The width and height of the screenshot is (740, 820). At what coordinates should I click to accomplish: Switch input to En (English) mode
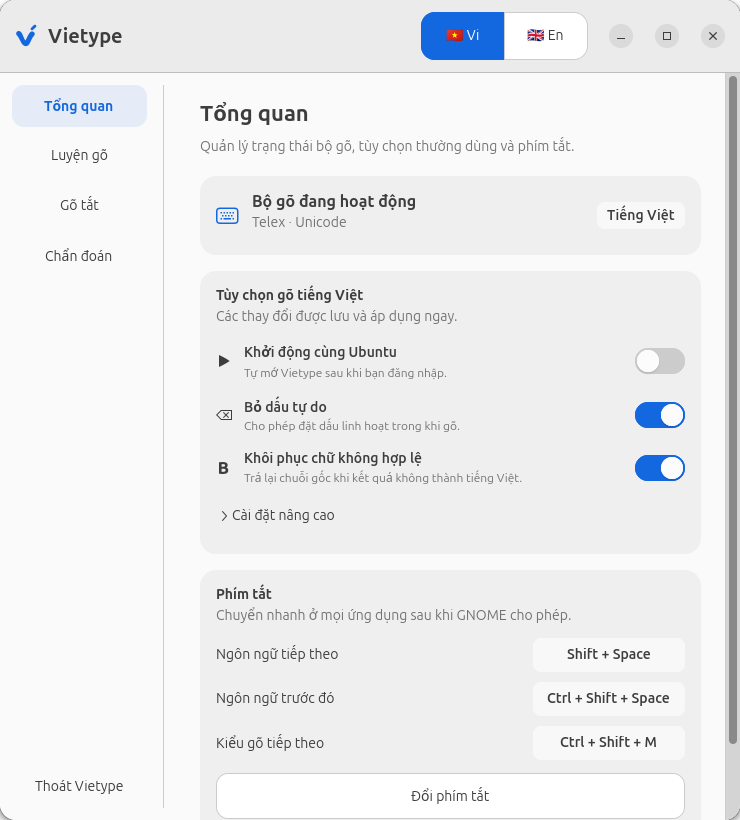click(x=545, y=36)
